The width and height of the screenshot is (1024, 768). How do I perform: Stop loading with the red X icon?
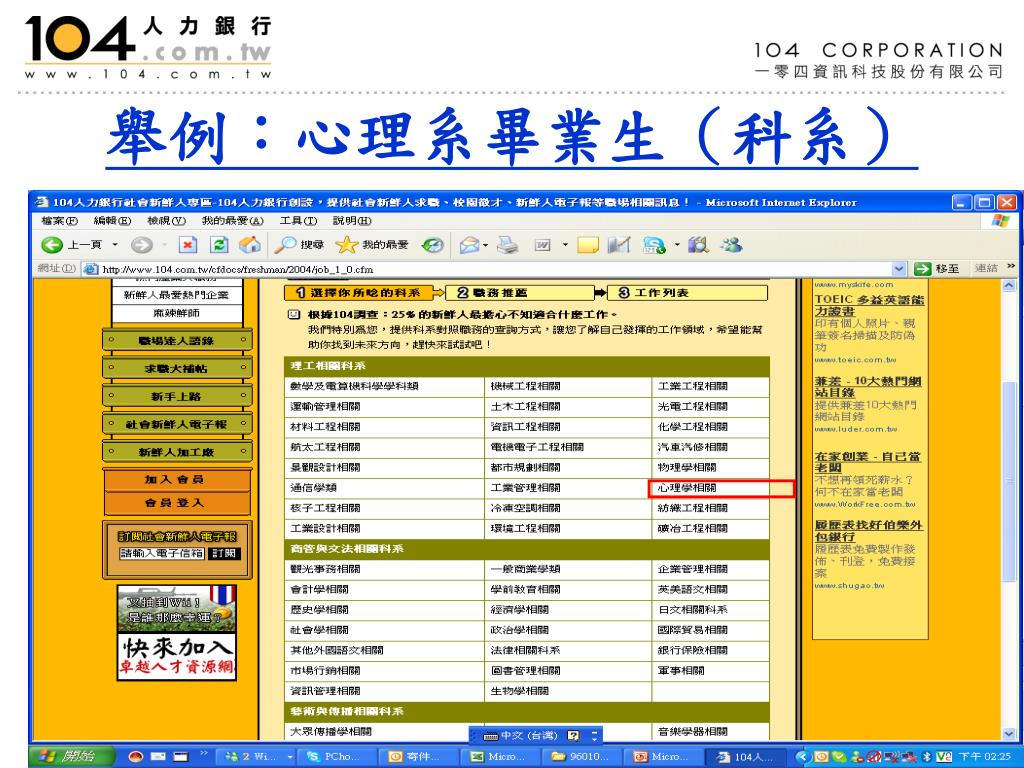(x=187, y=245)
